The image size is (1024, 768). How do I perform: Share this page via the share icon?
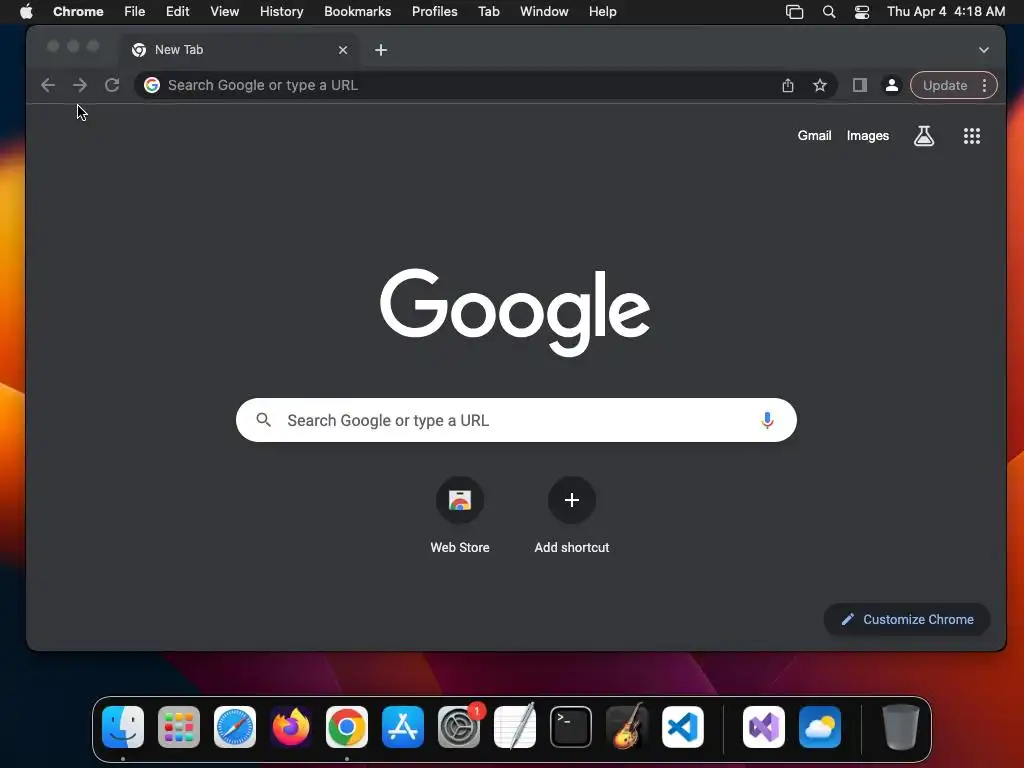pyautogui.click(x=788, y=85)
